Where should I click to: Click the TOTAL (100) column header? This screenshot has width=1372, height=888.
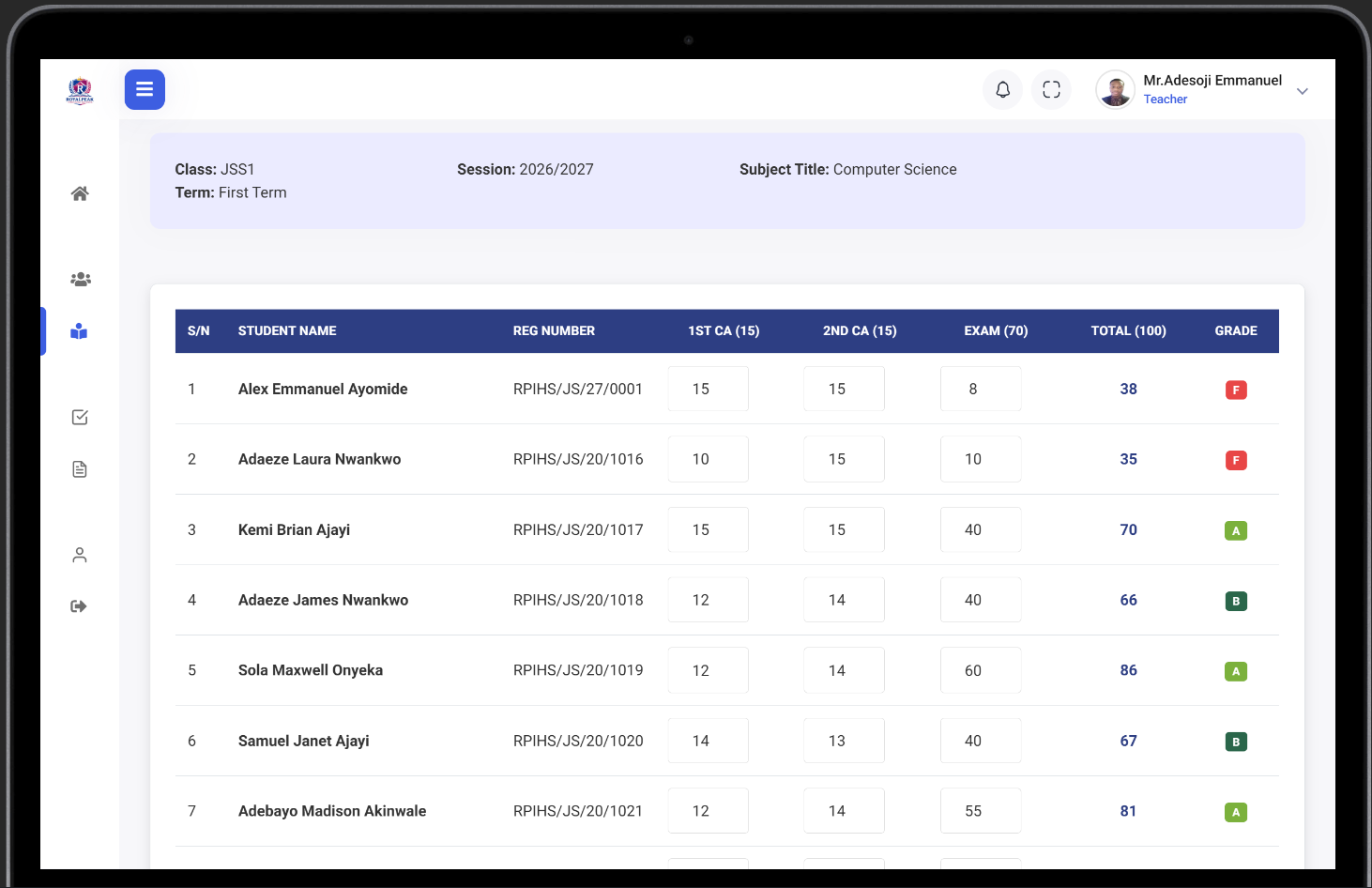click(x=1128, y=331)
